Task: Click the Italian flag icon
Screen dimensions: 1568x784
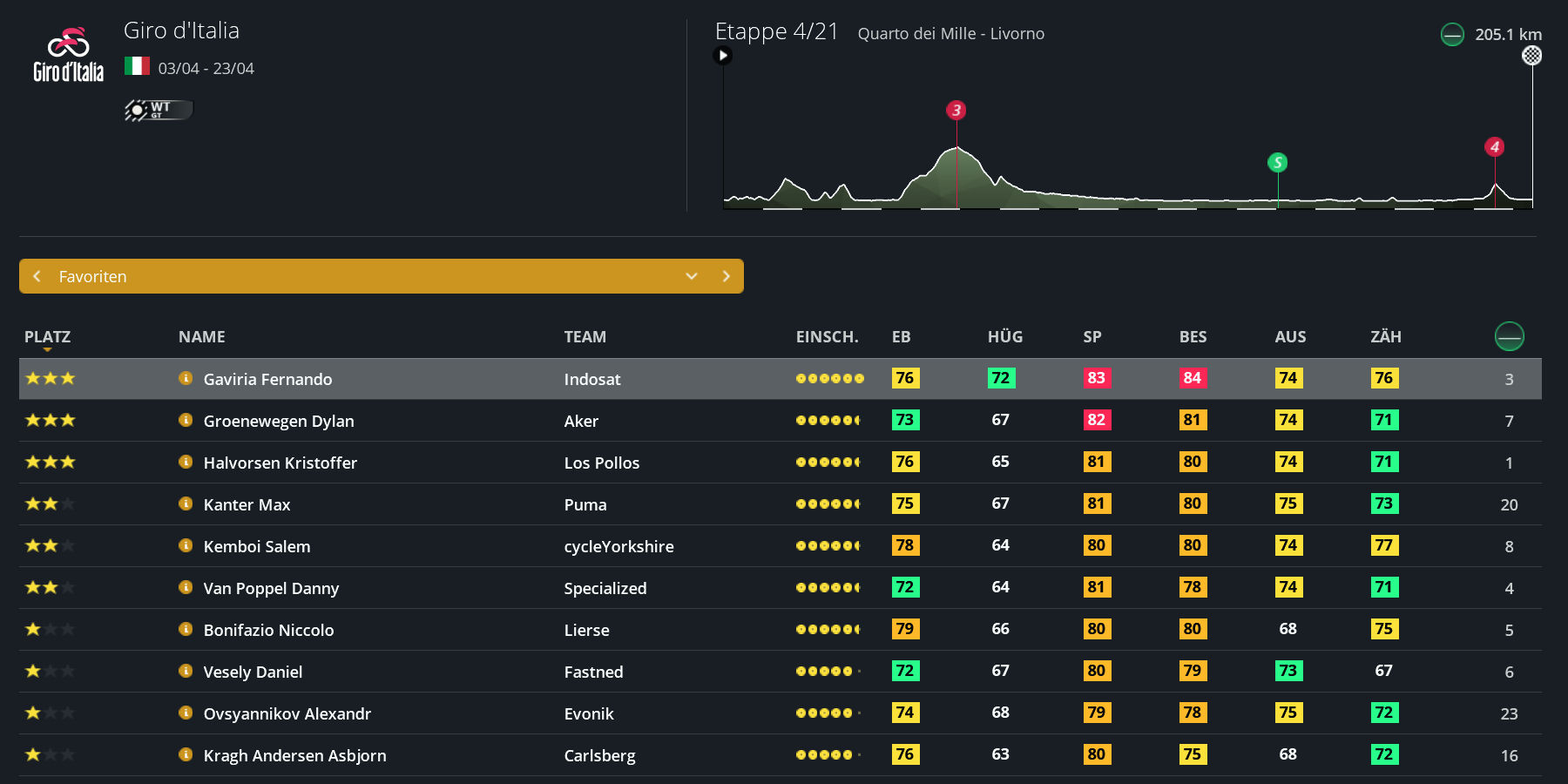Action: click(137, 66)
